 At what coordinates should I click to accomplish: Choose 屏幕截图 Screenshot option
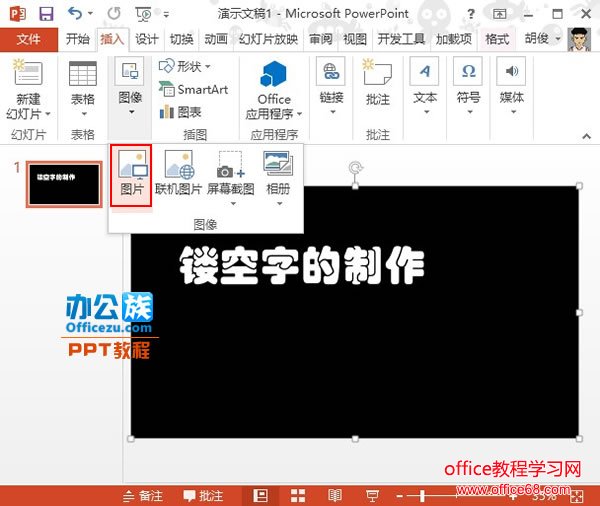[x=231, y=177]
